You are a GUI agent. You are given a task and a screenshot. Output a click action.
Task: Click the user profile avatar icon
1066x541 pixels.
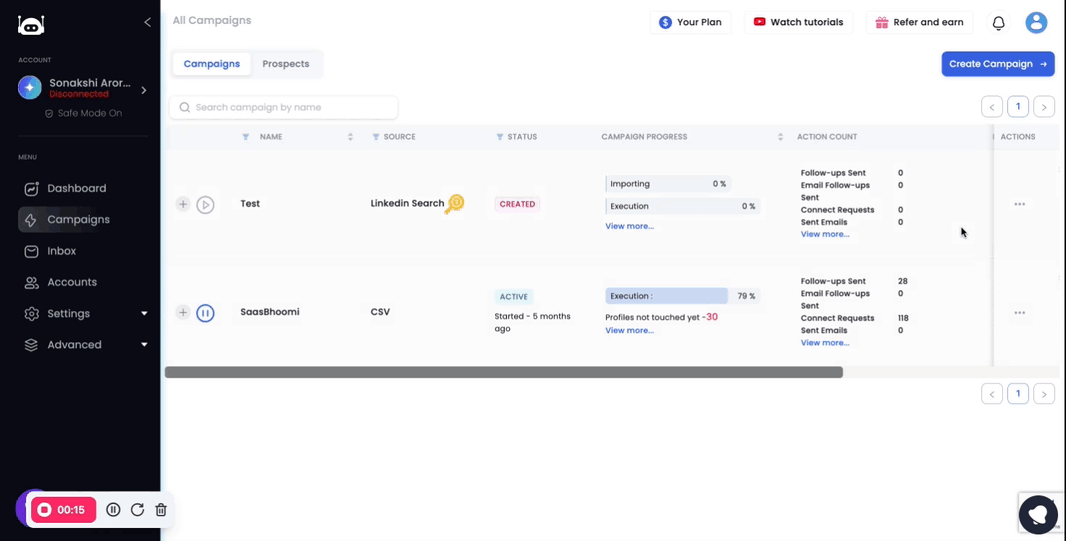tap(1036, 22)
